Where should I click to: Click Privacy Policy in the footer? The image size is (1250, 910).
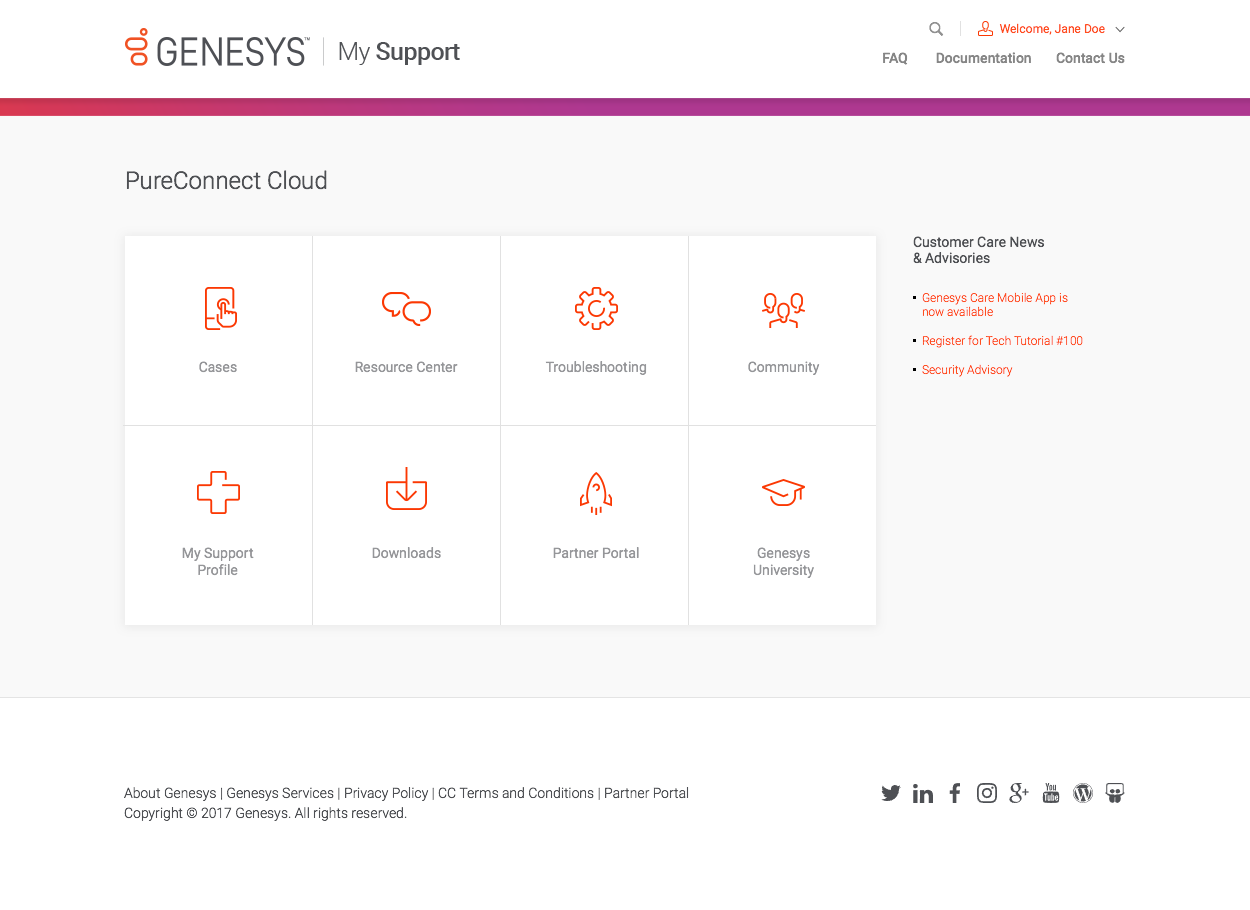pos(386,793)
